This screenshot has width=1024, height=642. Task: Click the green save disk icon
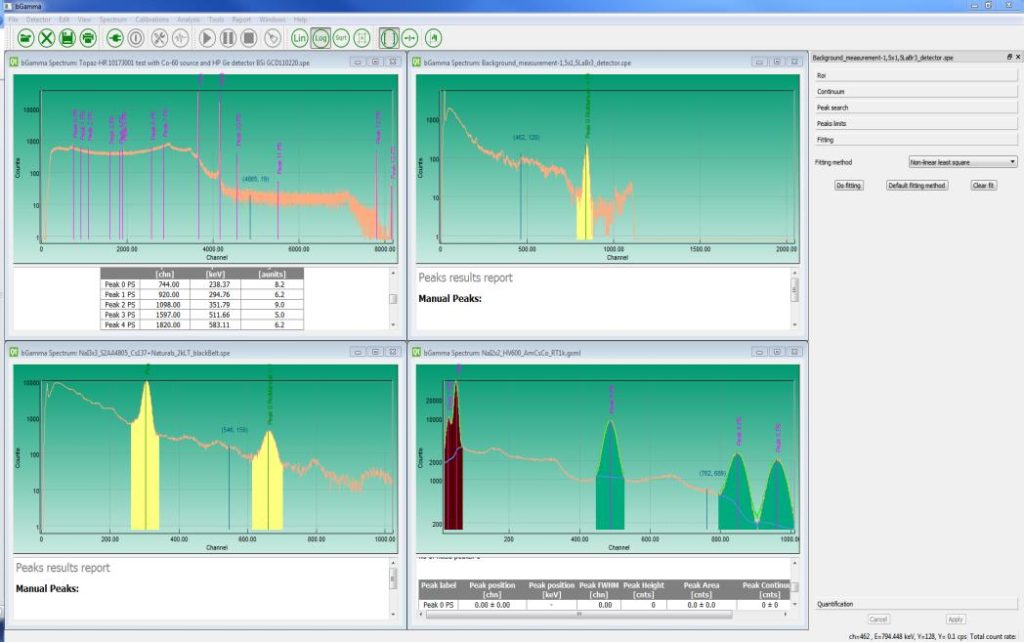67,38
